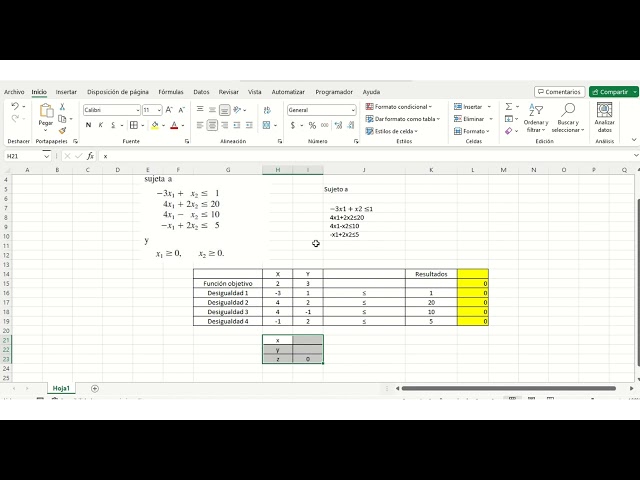Image resolution: width=640 pixels, height=480 pixels.
Task: Click the merge and center icon
Action: [267, 125]
